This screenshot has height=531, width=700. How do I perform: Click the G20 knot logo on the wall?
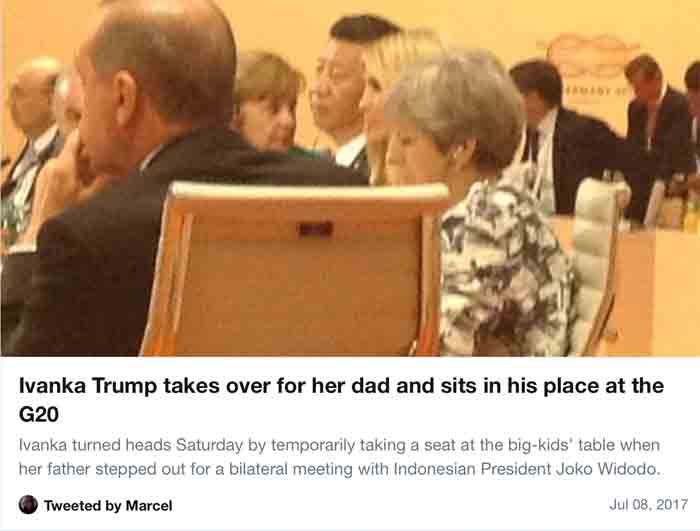coord(592,56)
